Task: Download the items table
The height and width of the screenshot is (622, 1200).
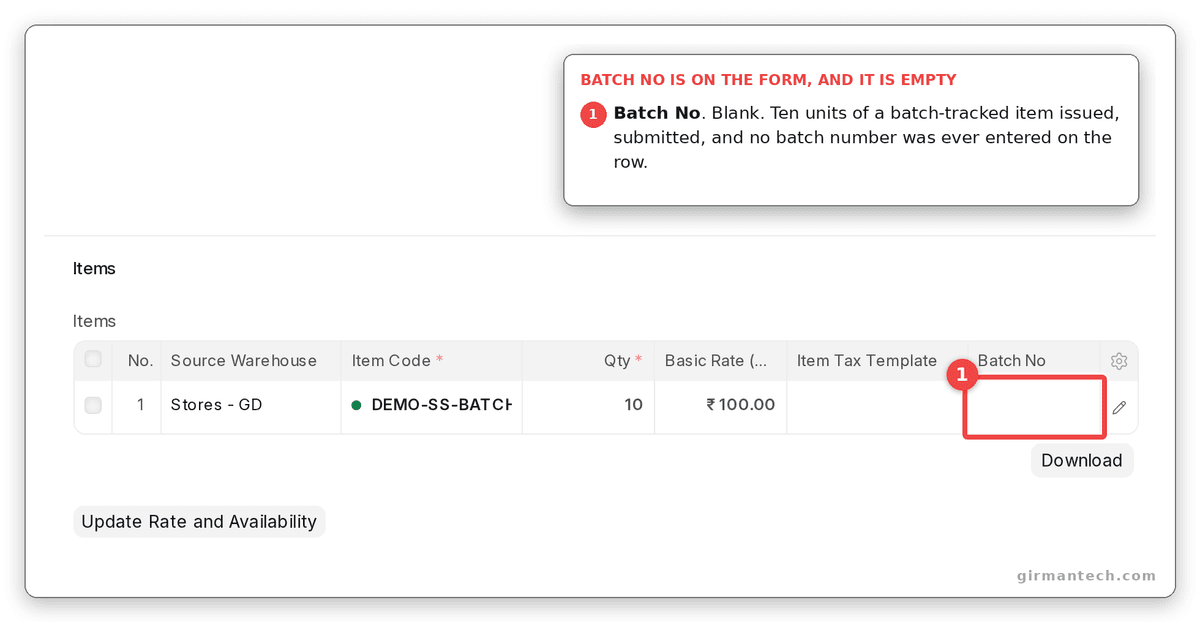Action: click(x=1082, y=460)
